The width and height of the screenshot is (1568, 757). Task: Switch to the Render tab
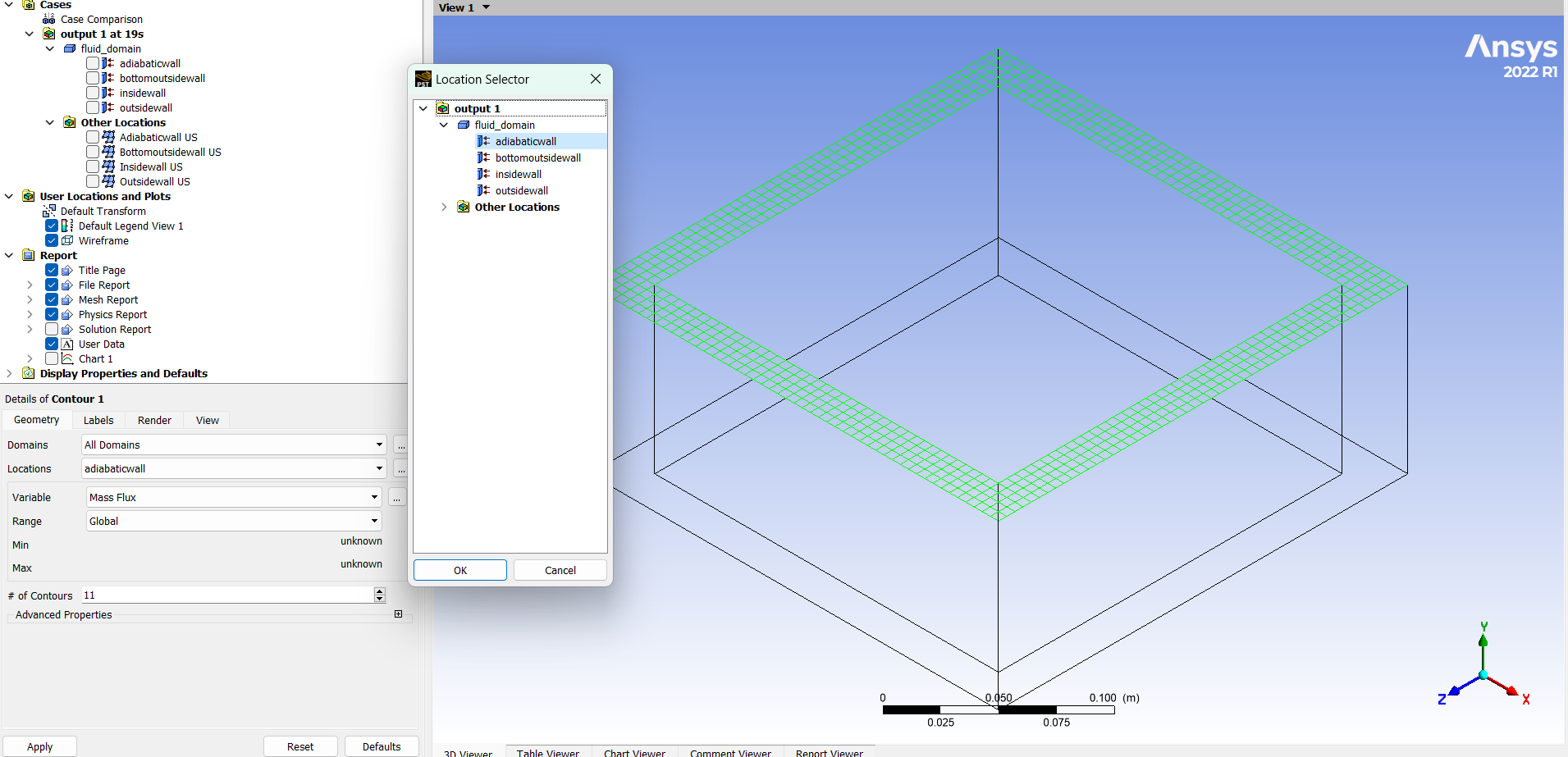point(154,420)
